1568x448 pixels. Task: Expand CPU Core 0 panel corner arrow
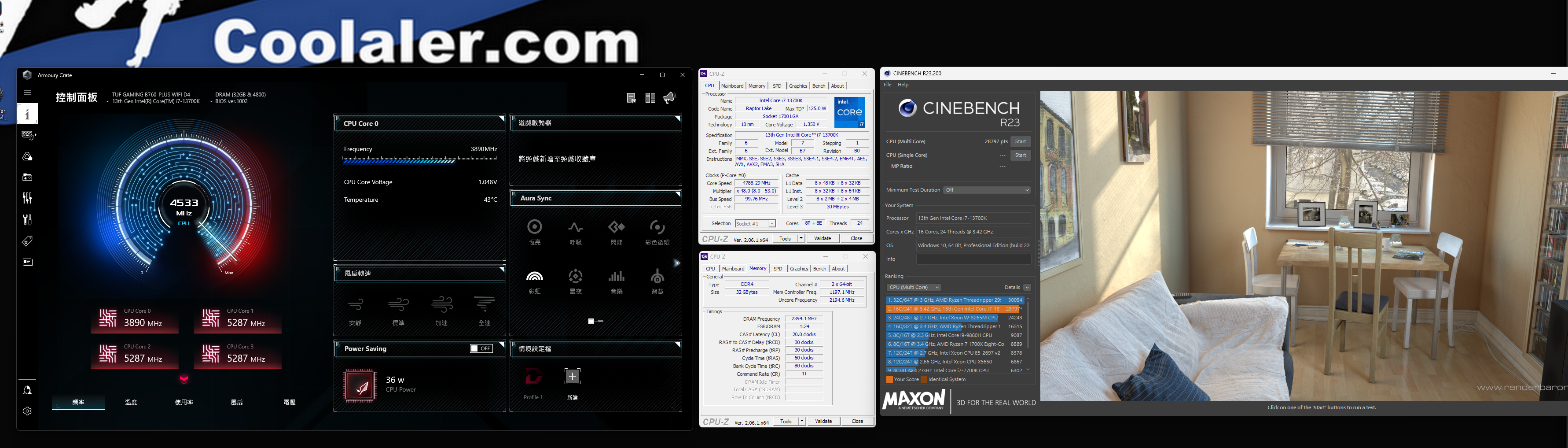tap(502, 119)
